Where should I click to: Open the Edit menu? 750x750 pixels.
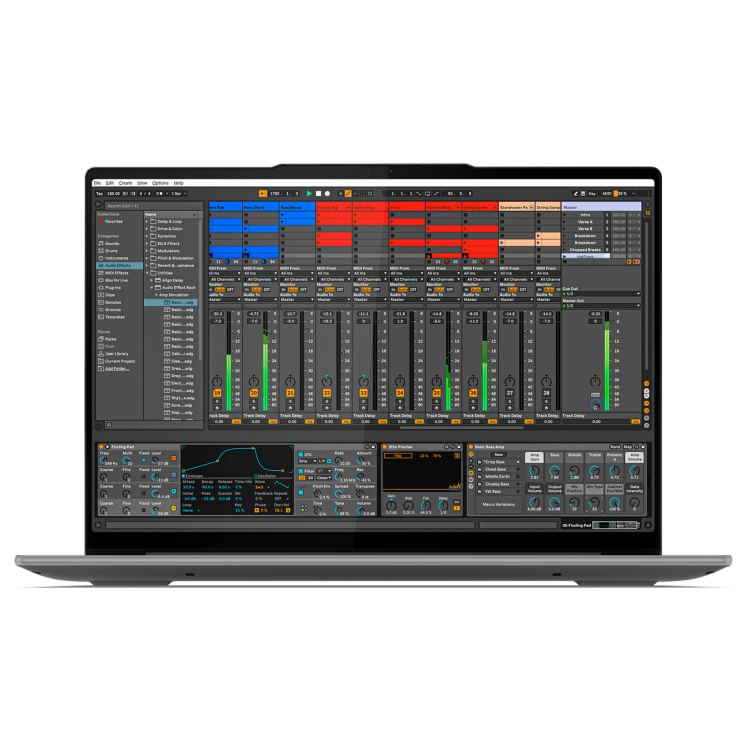(110, 183)
